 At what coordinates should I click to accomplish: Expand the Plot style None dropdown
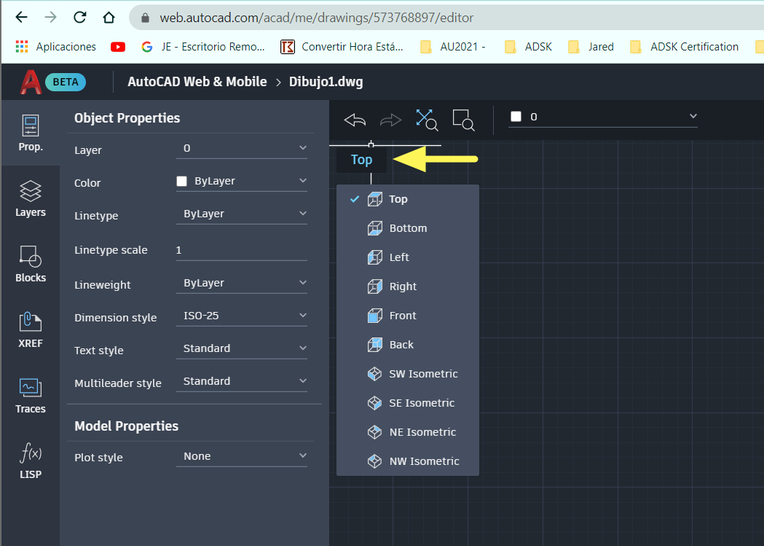(x=242, y=456)
